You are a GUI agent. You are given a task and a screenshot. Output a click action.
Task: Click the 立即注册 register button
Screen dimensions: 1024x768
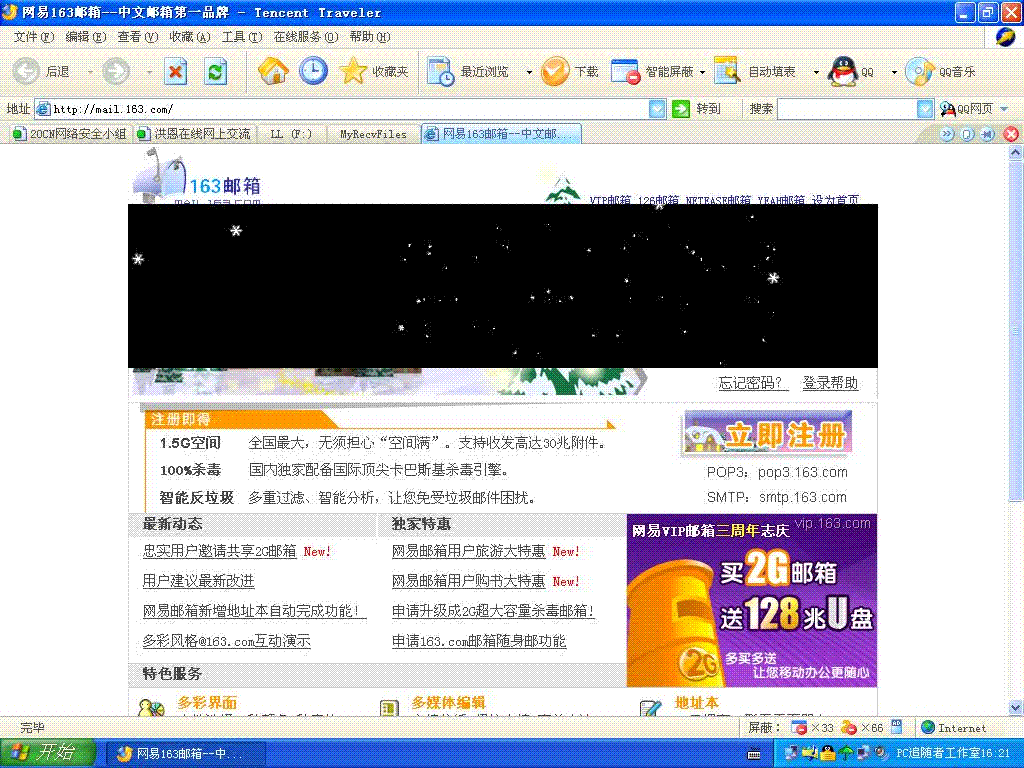(767, 433)
